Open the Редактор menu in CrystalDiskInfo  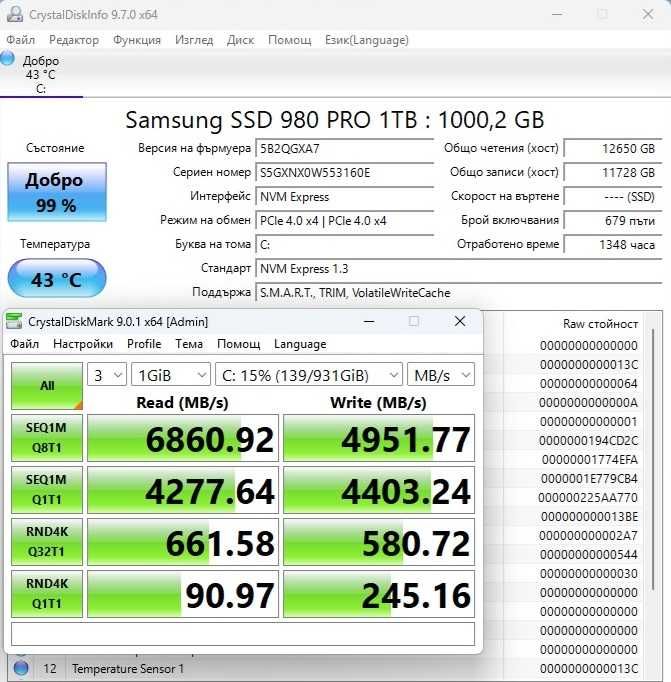[x=74, y=40]
